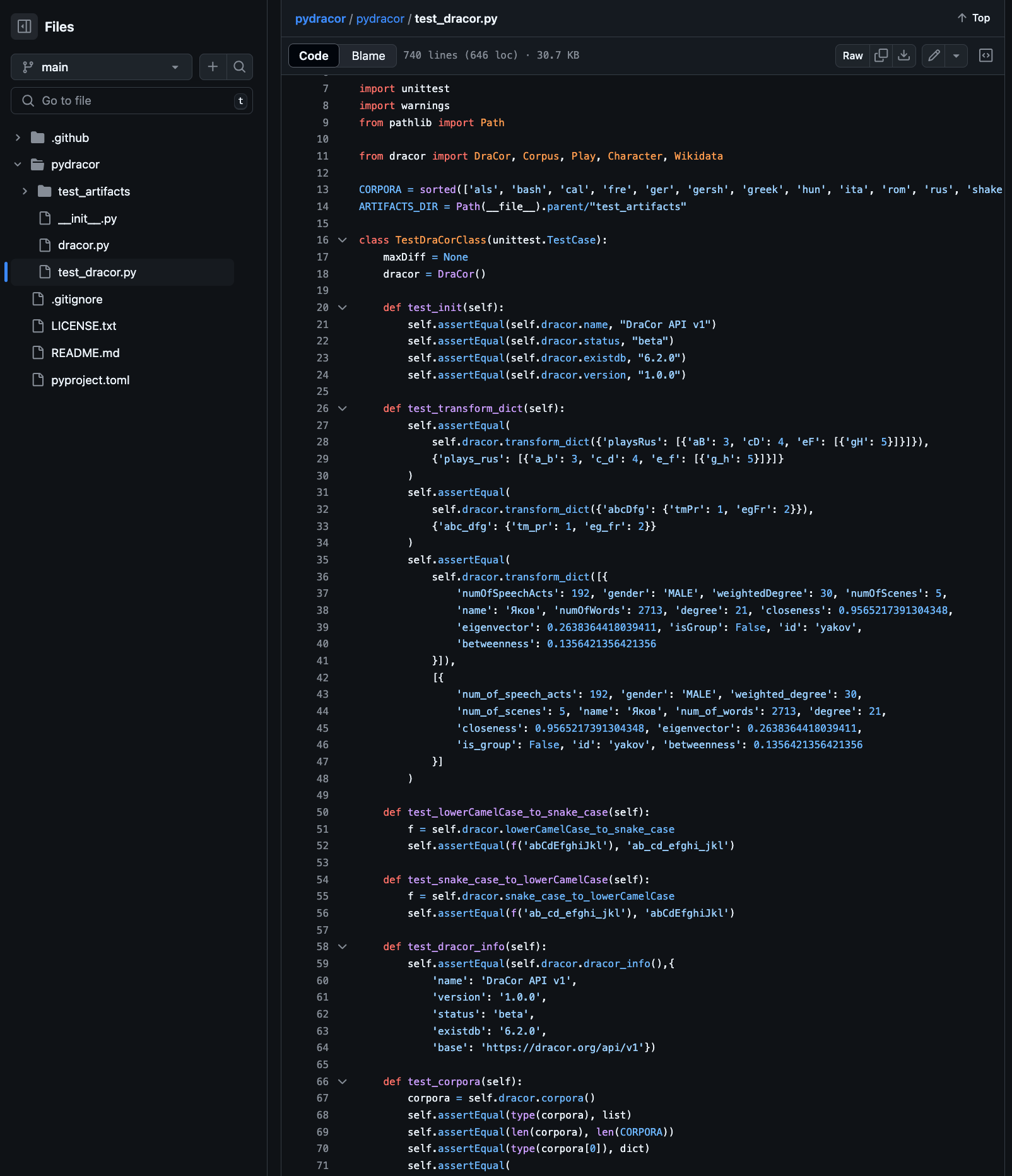1012x1176 pixels.
Task: Expand the test_artifacts folder
Action: tap(25, 191)
